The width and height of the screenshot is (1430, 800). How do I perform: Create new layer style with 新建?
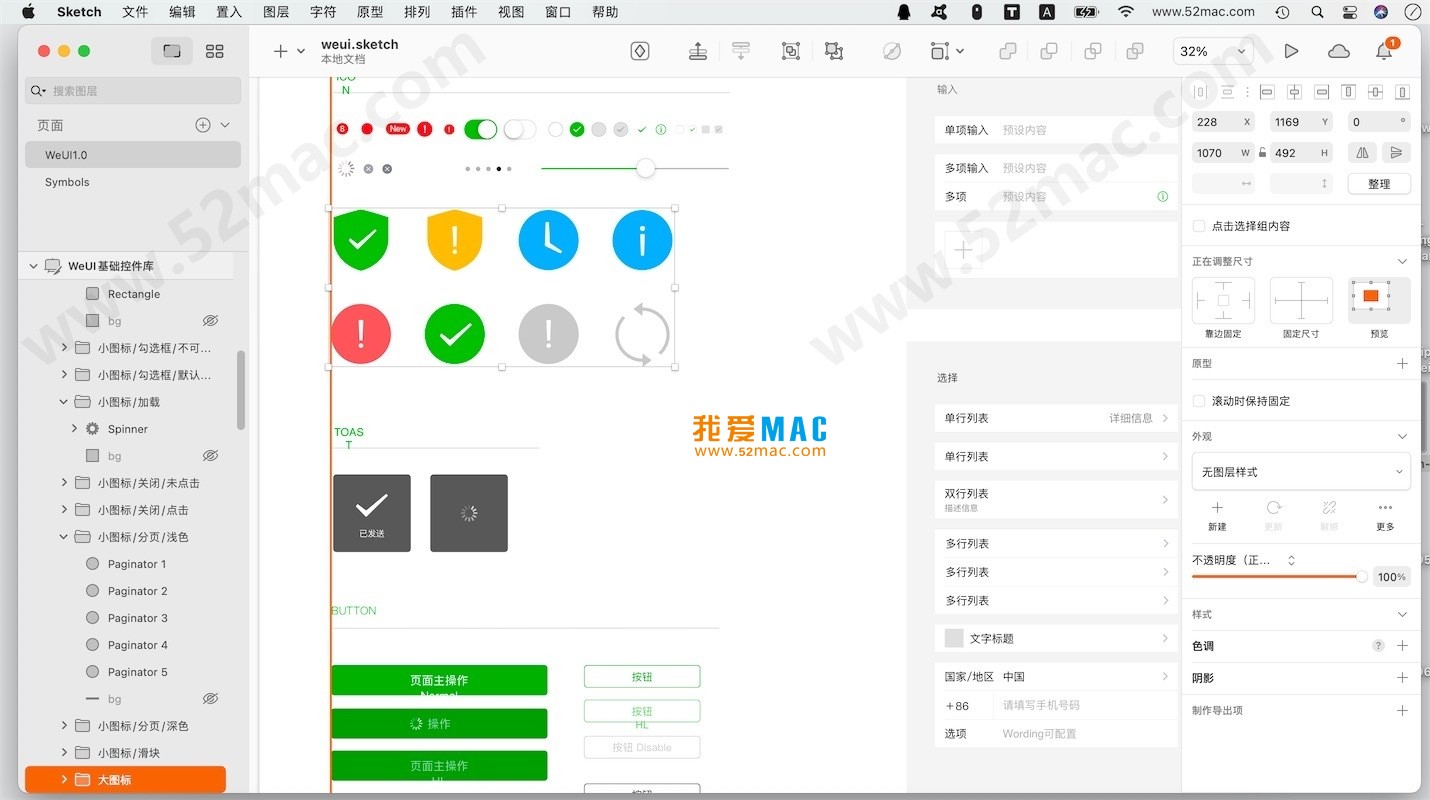point(1217,516)
